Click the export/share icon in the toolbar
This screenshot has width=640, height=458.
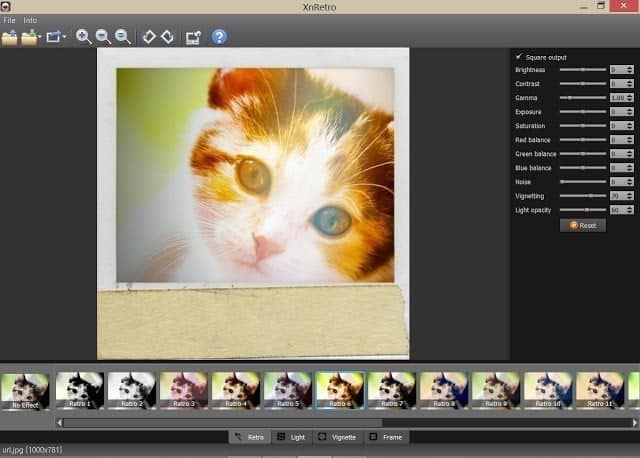click(53, 37)
